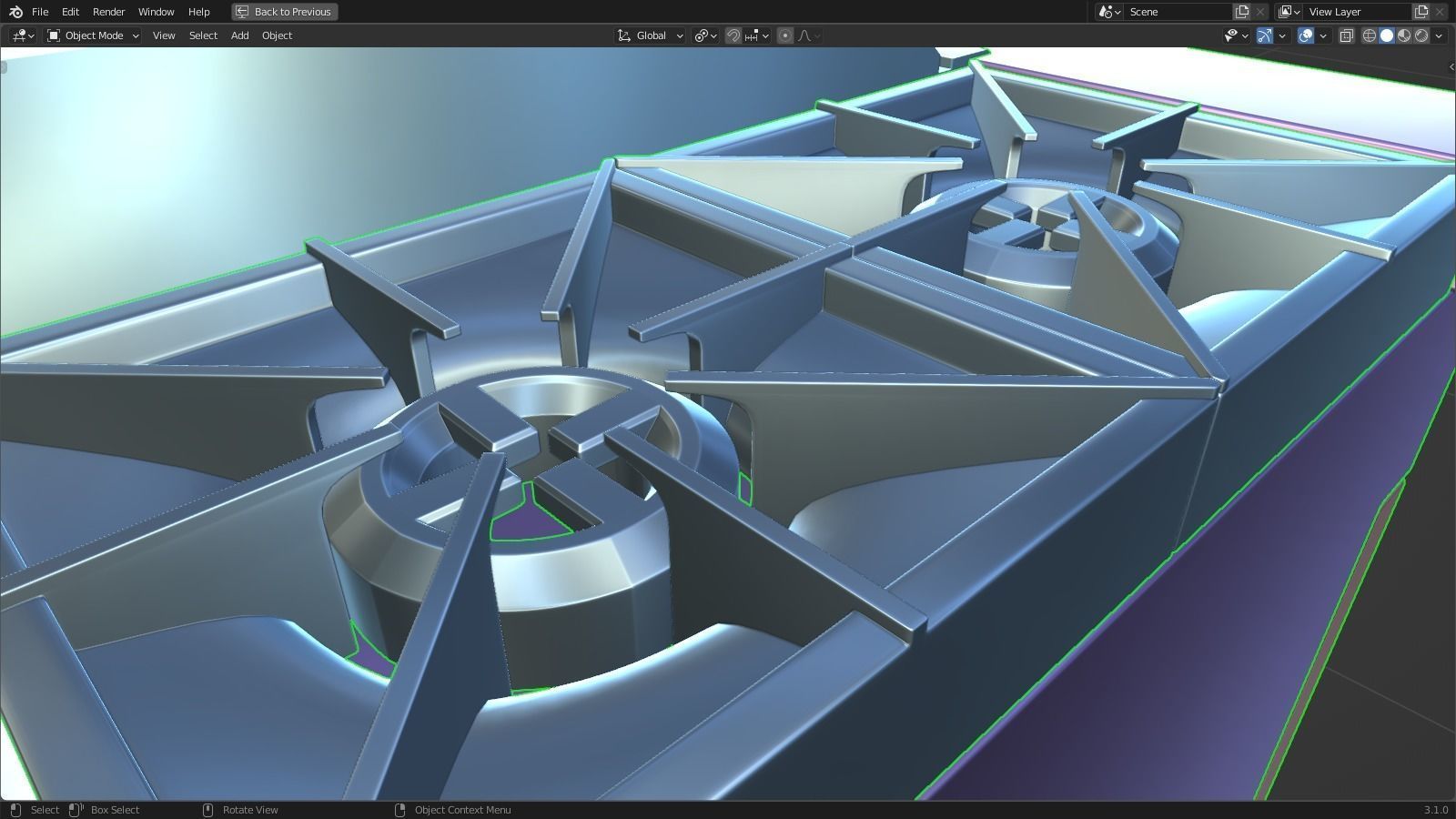Open the Help menu

pos(198,12)
